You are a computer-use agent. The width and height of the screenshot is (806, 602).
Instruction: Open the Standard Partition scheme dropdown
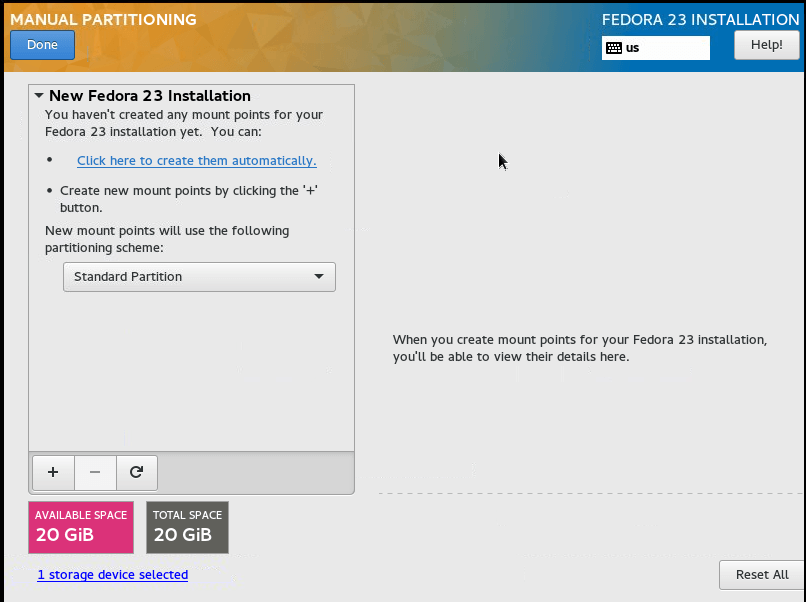199,277
